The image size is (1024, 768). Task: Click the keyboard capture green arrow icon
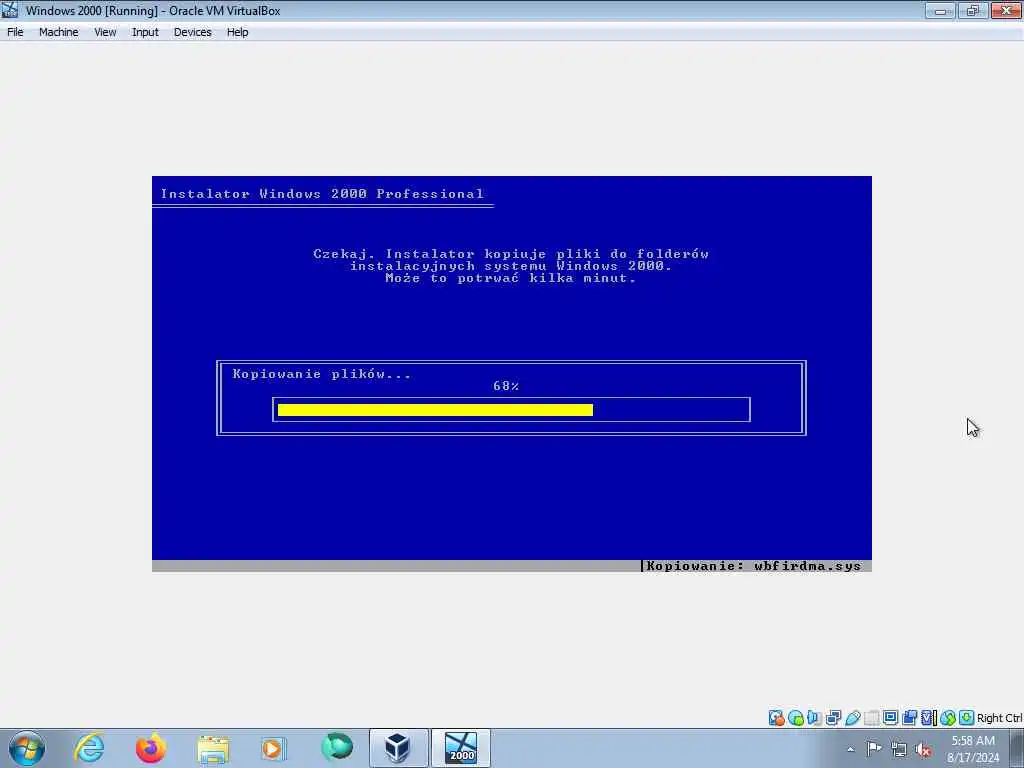[967, 717]
